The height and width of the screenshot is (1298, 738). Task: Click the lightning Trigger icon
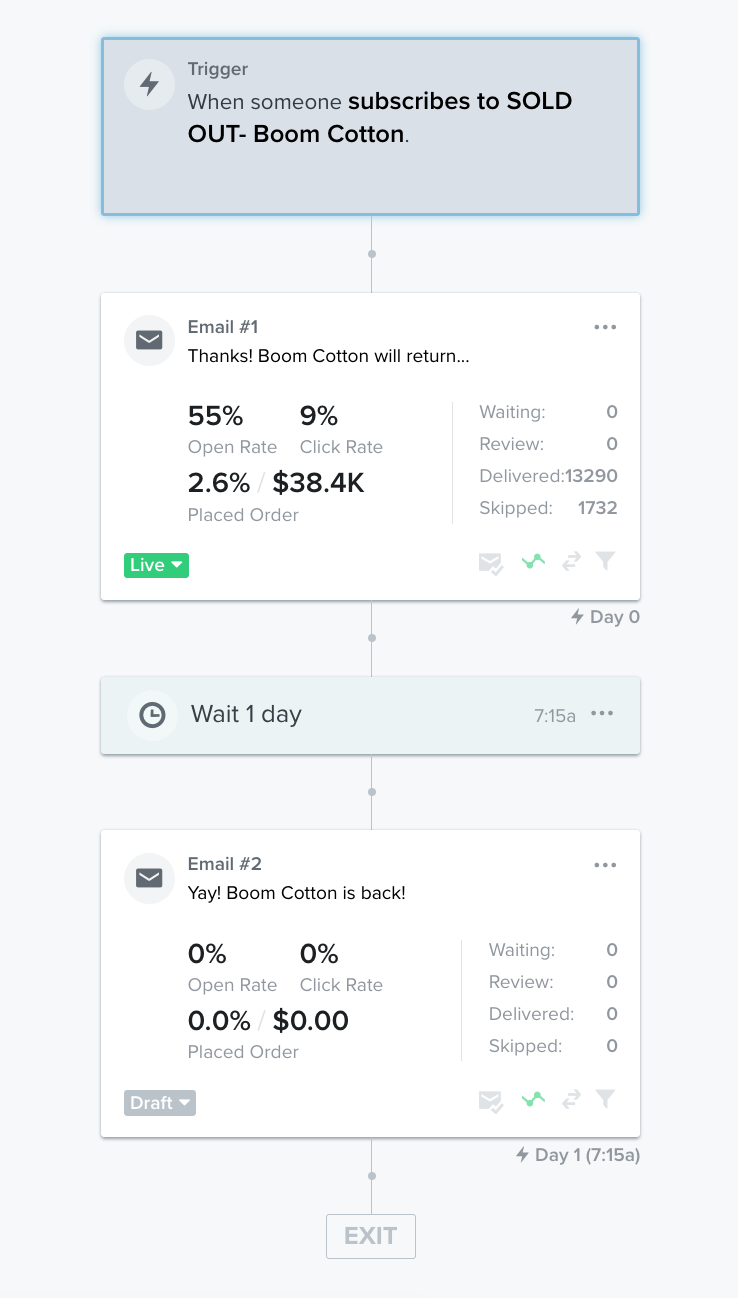[149, 85]
